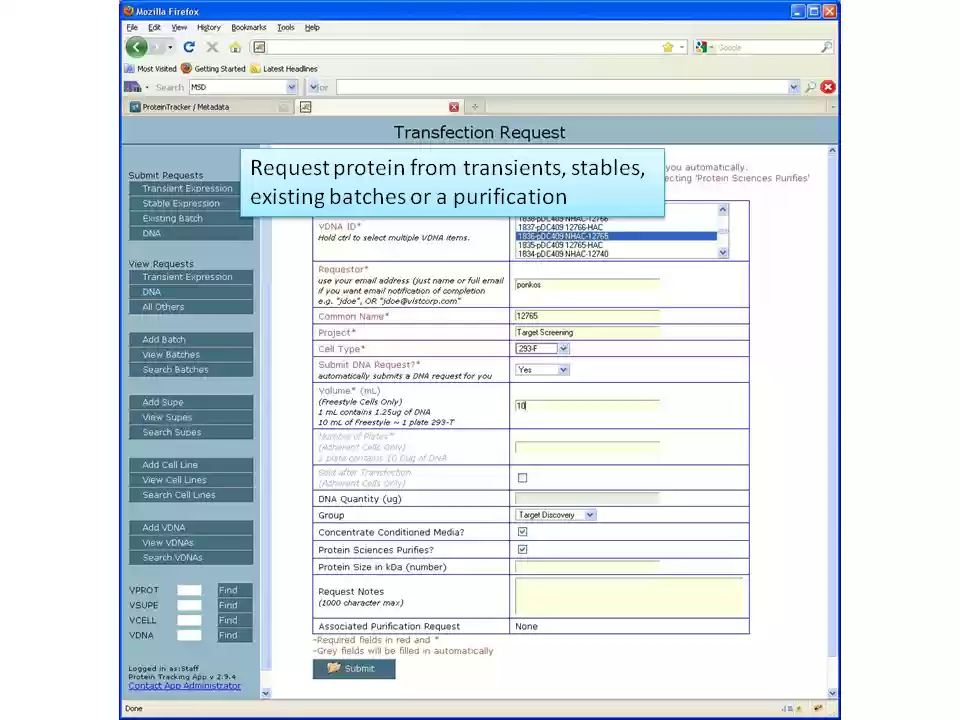Click the bookmark star in the address bar

tap(669, 47)
